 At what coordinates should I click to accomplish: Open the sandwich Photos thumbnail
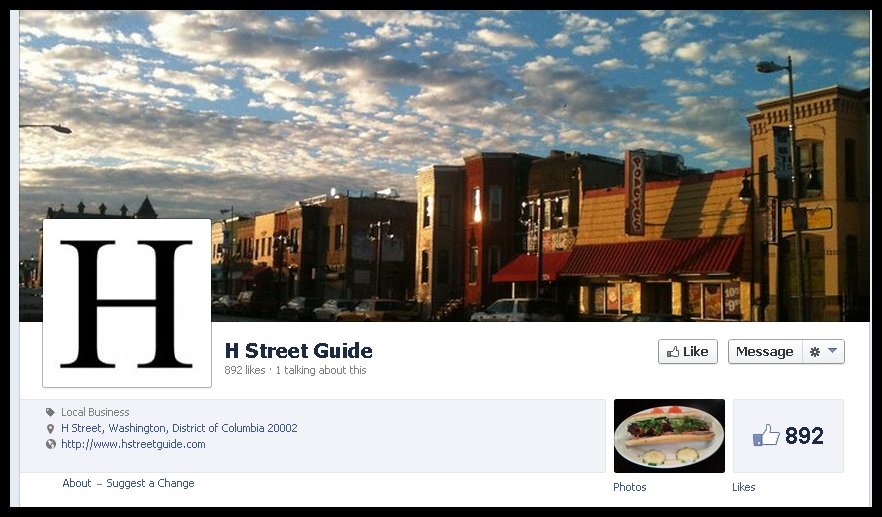669,436
